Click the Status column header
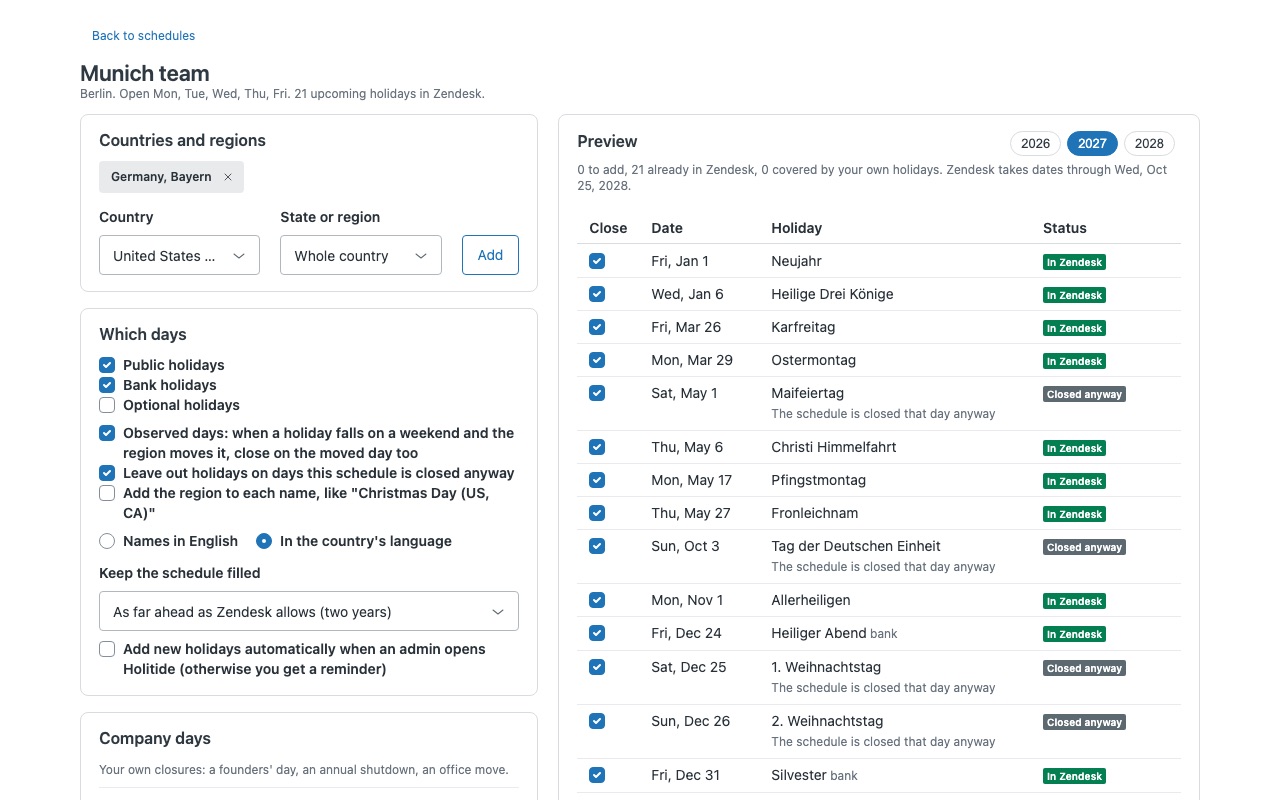1280x800 pixels. click(x=1064, y=228)
